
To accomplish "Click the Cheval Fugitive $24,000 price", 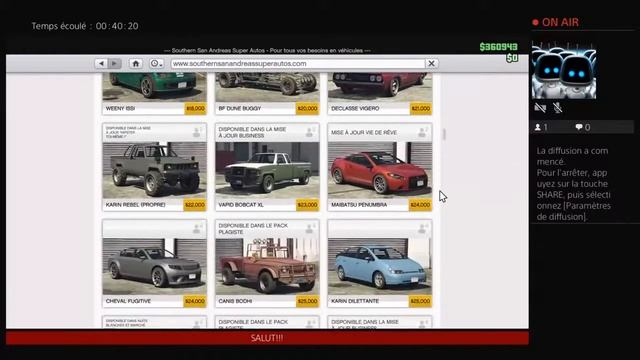I will coord(195,301).
